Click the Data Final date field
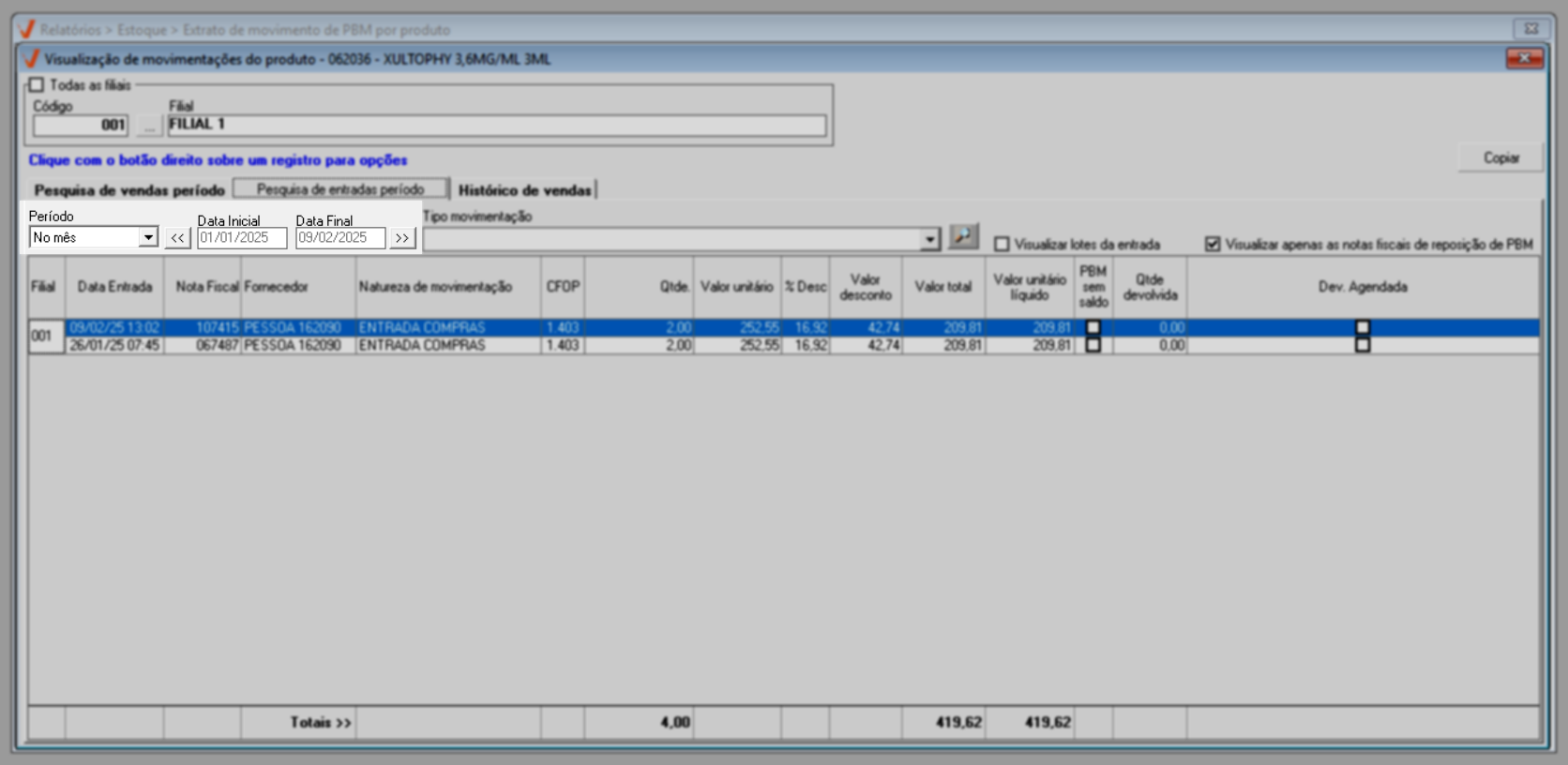This screenshot has height=765, width=1568. 340,238
